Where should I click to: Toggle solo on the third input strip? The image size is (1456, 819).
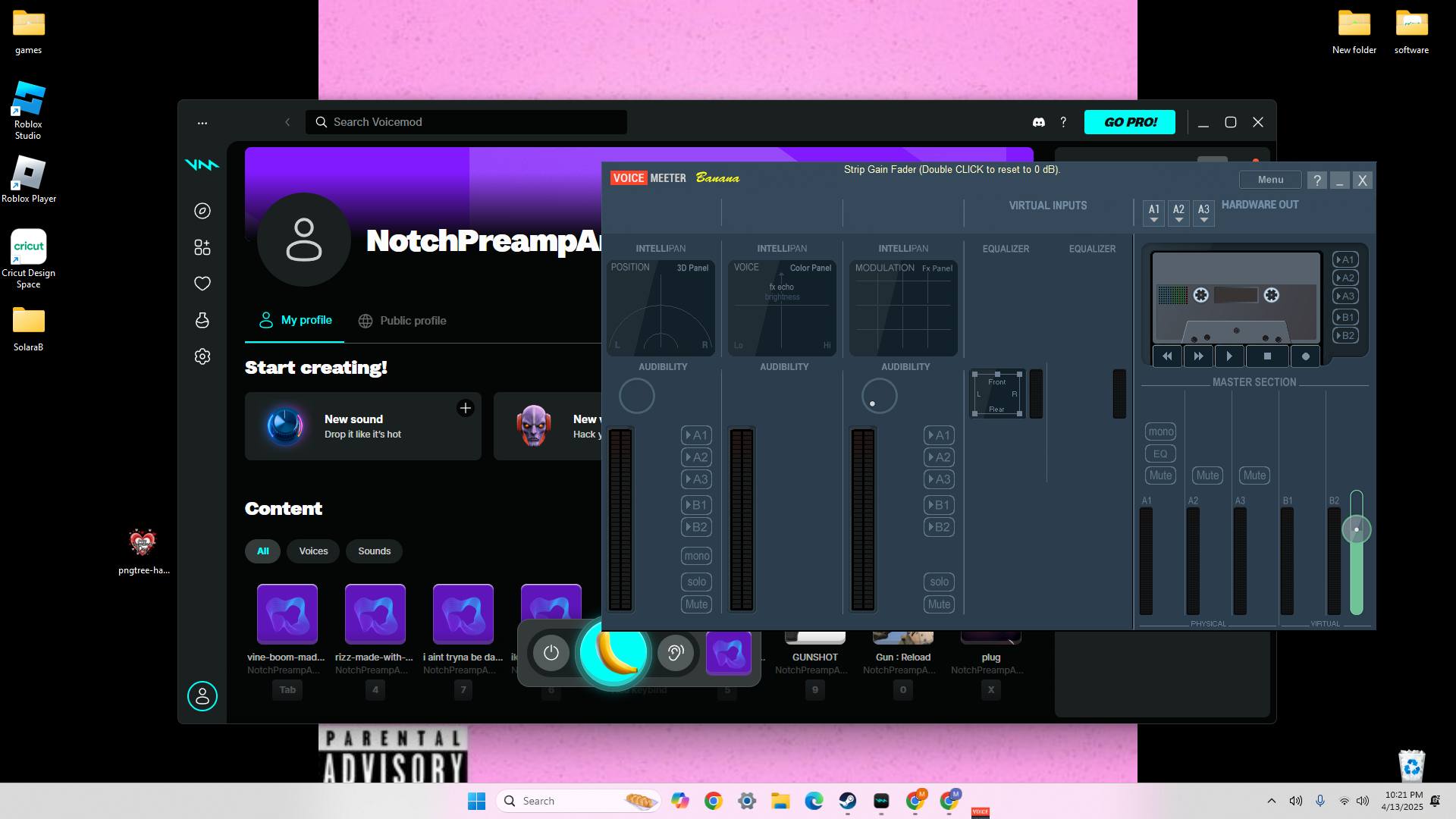(939, 582)
